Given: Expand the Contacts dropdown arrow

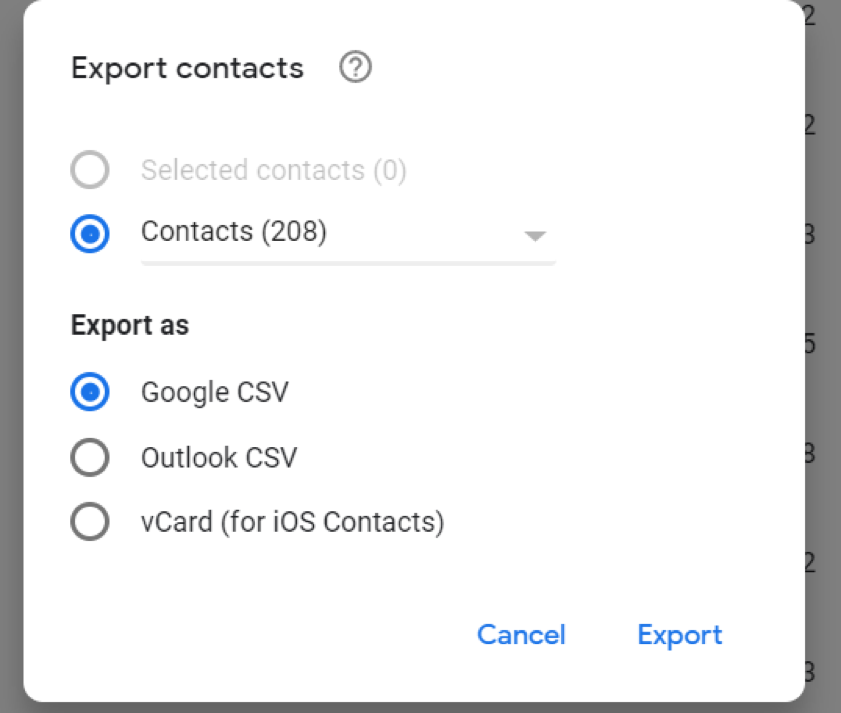Looking at the screenshot, I should point(535,236).
